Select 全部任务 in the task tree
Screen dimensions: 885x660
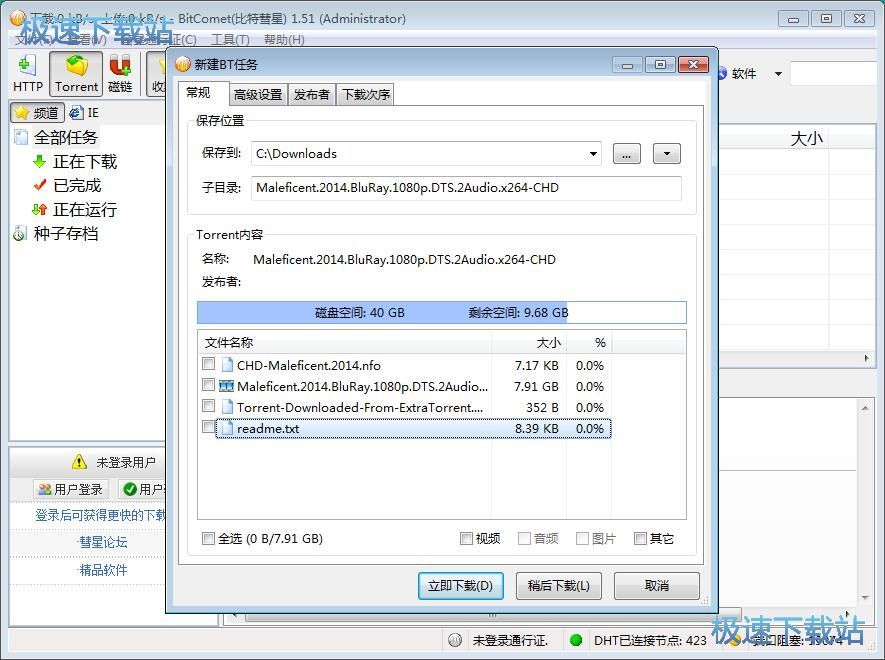coord(65,137)
